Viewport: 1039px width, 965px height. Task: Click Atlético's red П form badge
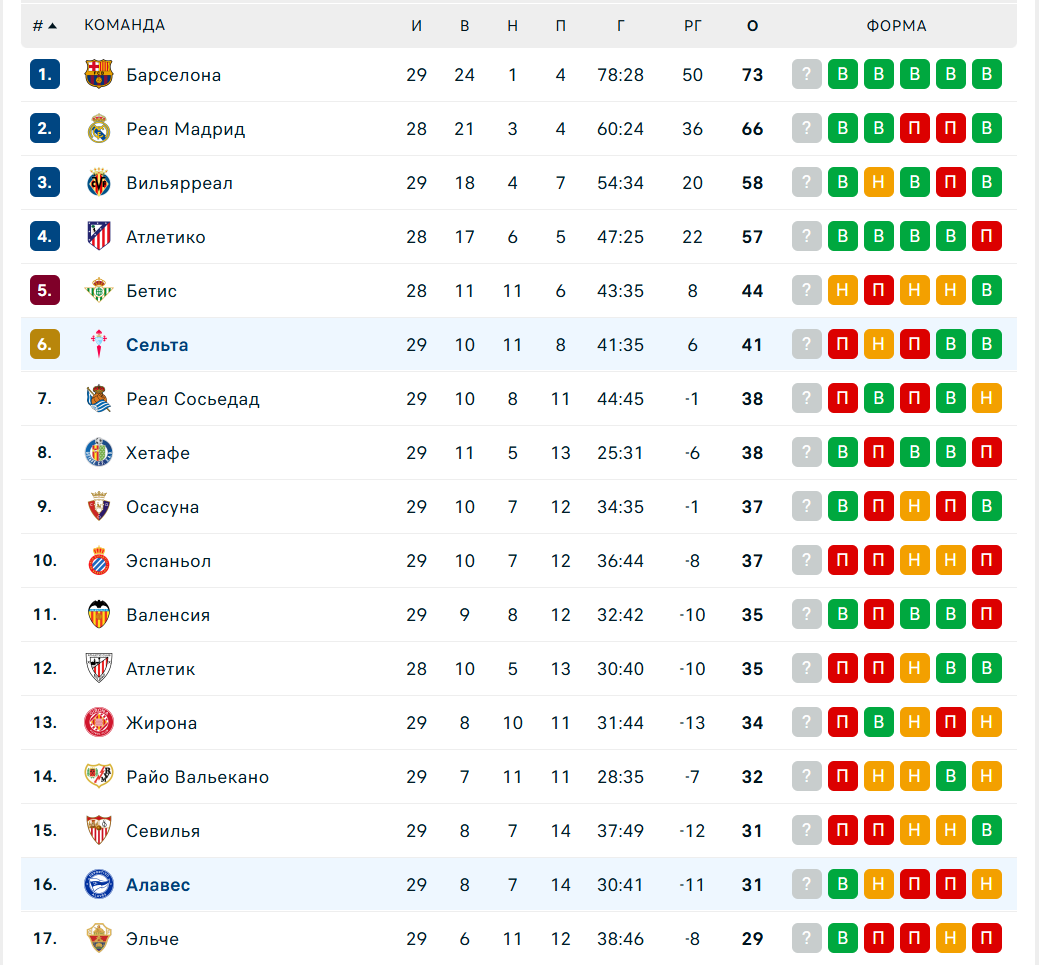point(987,237)
